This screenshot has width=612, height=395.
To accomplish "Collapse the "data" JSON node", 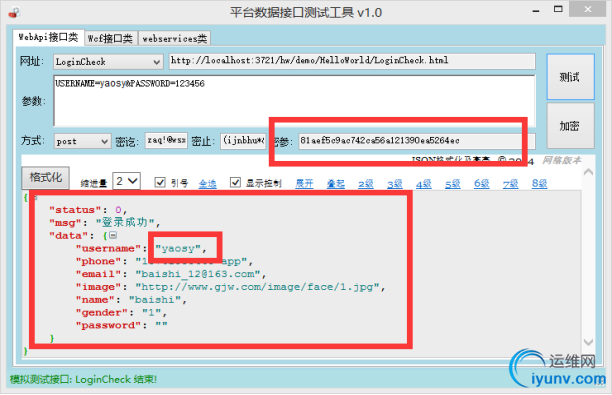I will (x=113, y=235).
